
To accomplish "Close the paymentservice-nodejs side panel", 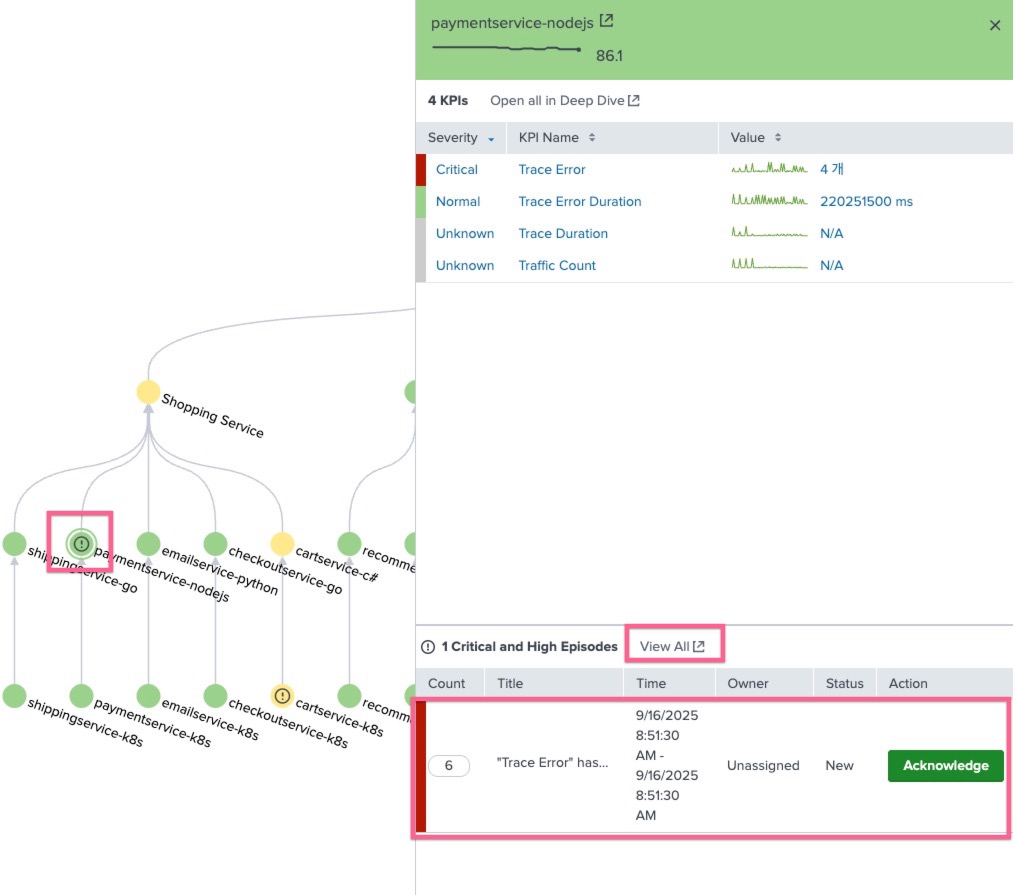I will [x=995, y=25].
